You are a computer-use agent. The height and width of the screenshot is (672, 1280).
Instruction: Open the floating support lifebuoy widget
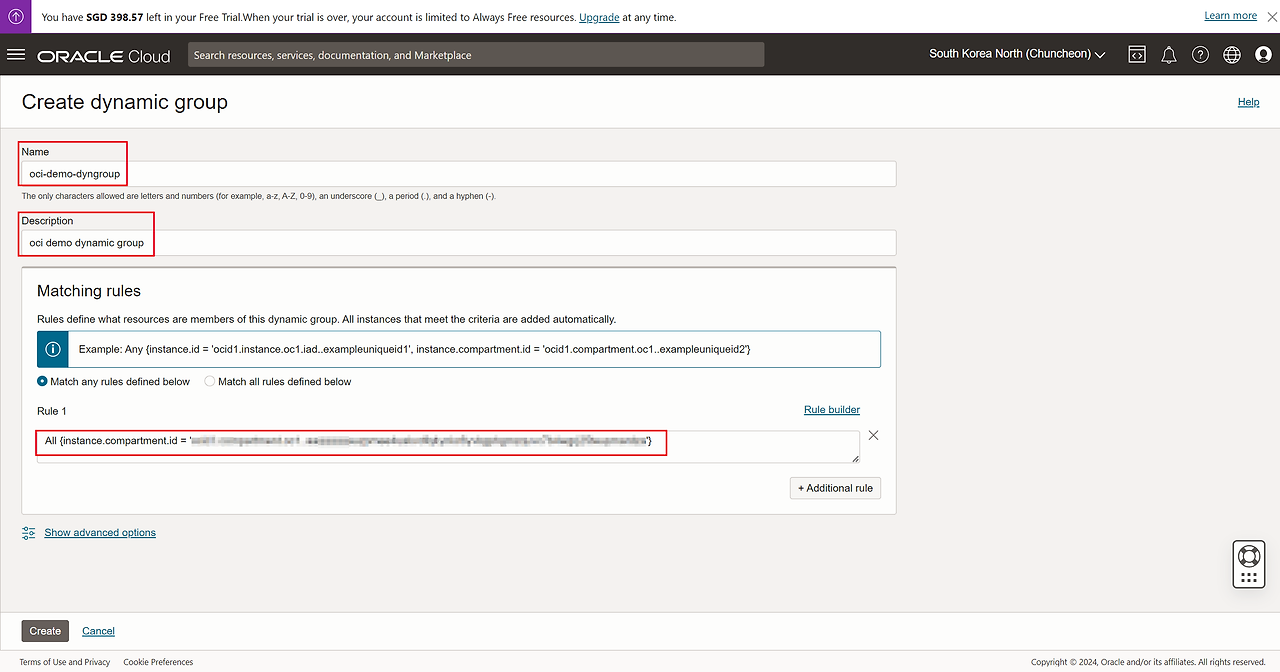(1248, 556)
